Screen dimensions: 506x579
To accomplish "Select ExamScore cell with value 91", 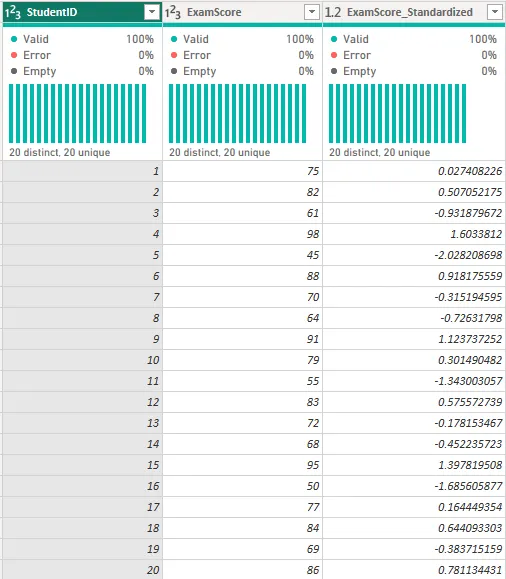I will tap(242, 339).
